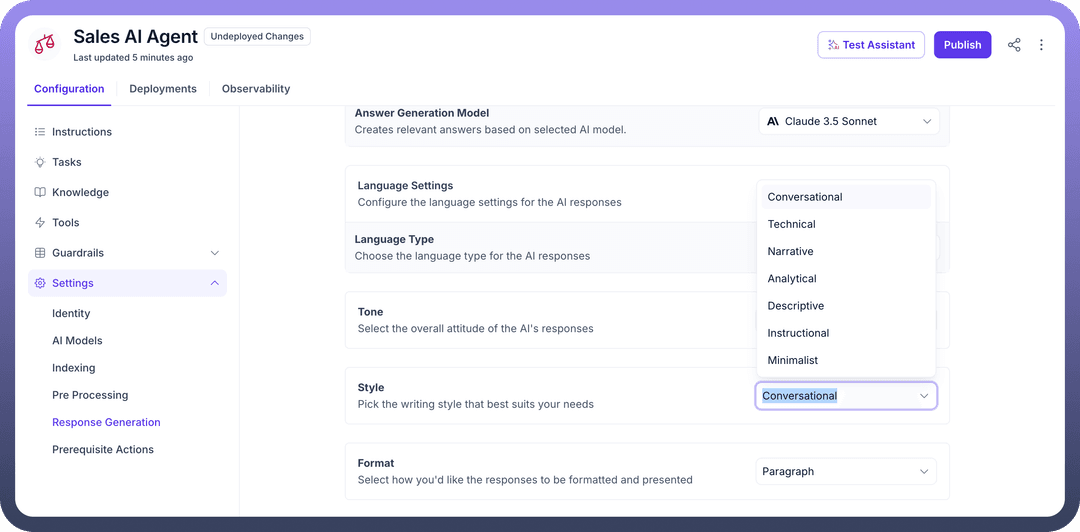1080x532 pixels.
Task: Switch to the Observability tab
Action: pyautogui.click(x=256, y=89)
